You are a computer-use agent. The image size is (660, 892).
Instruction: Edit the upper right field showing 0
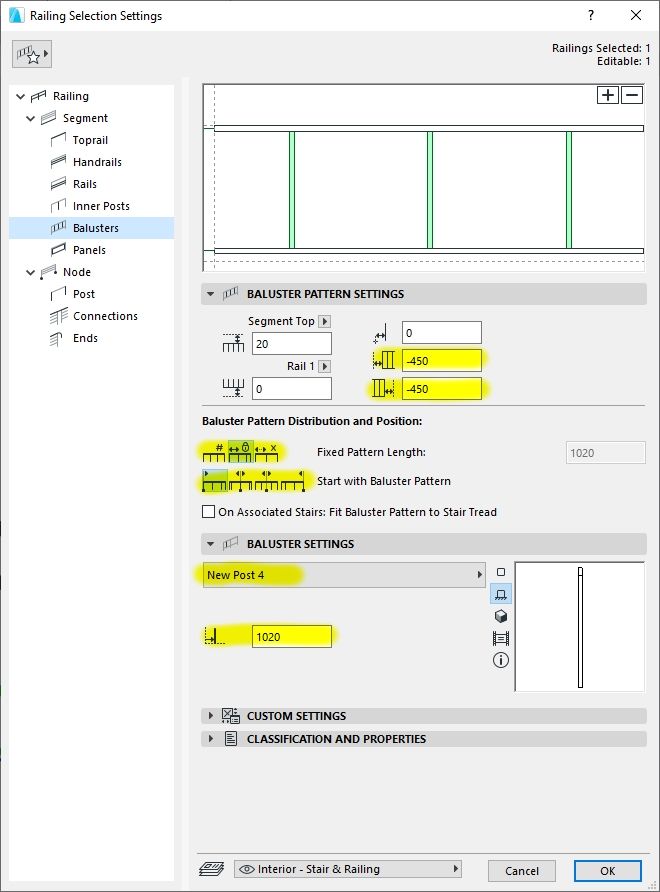(x=442, y=333)
